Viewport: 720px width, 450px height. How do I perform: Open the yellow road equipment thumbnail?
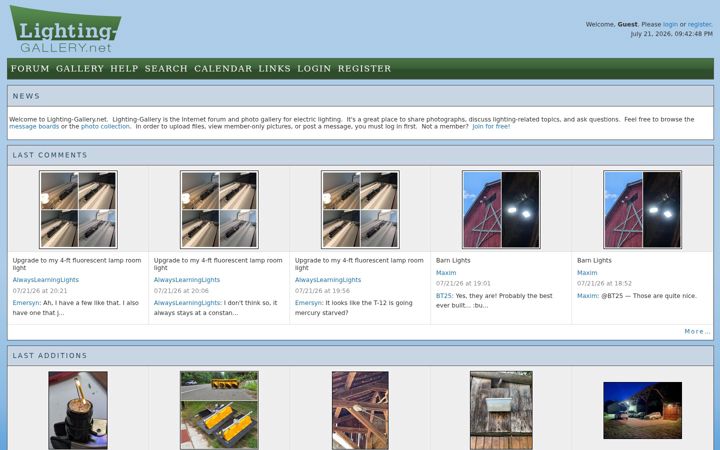(x=219, y=410)
